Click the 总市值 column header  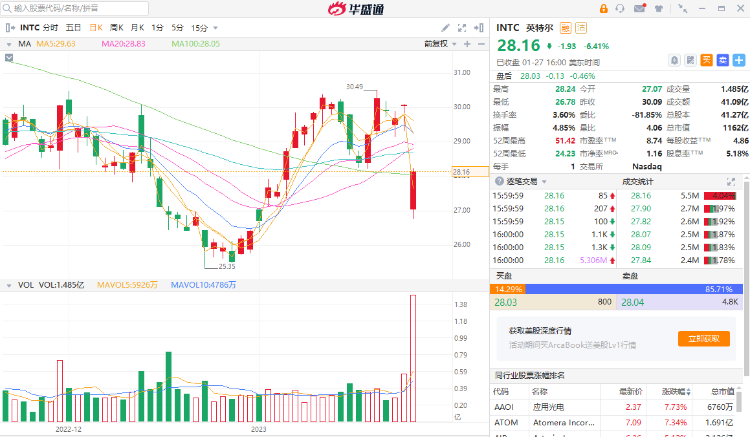click(x=722, y=392)
